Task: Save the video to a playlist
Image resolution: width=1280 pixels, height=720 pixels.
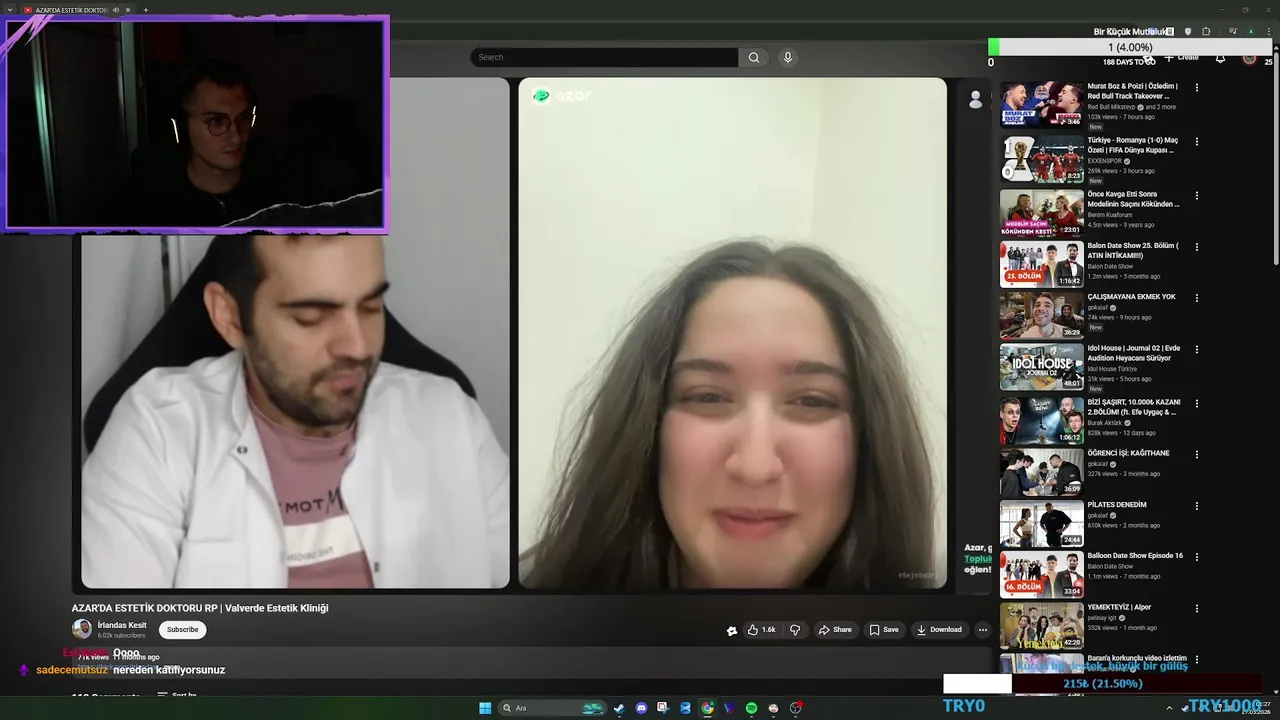Action: 884,630
